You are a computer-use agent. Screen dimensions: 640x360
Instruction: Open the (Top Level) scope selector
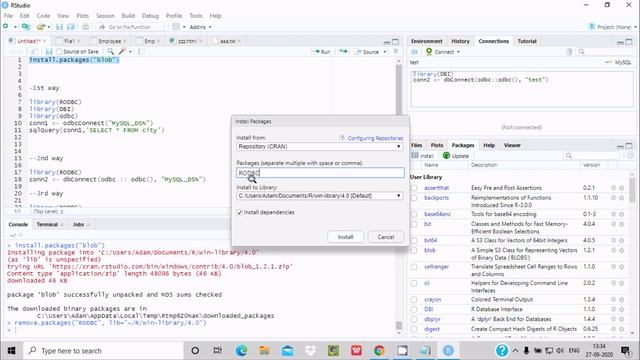point(48,211)
